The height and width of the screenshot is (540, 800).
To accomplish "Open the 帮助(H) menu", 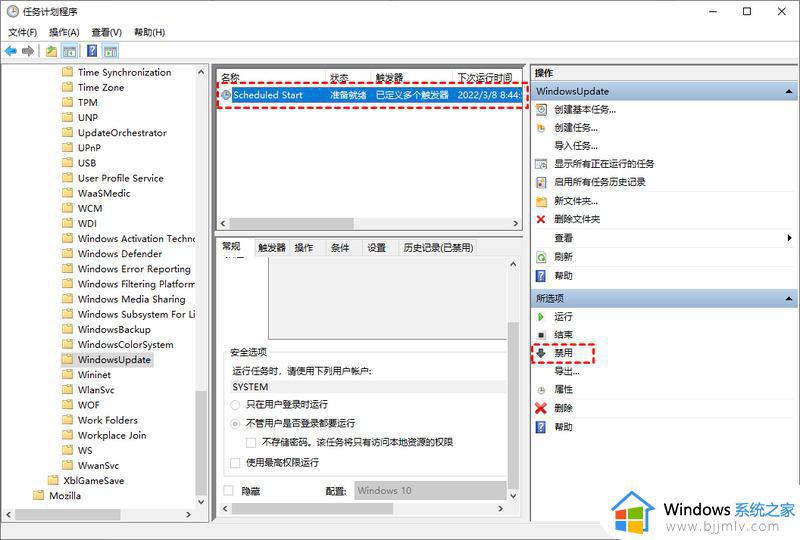I will pos(149,32).
